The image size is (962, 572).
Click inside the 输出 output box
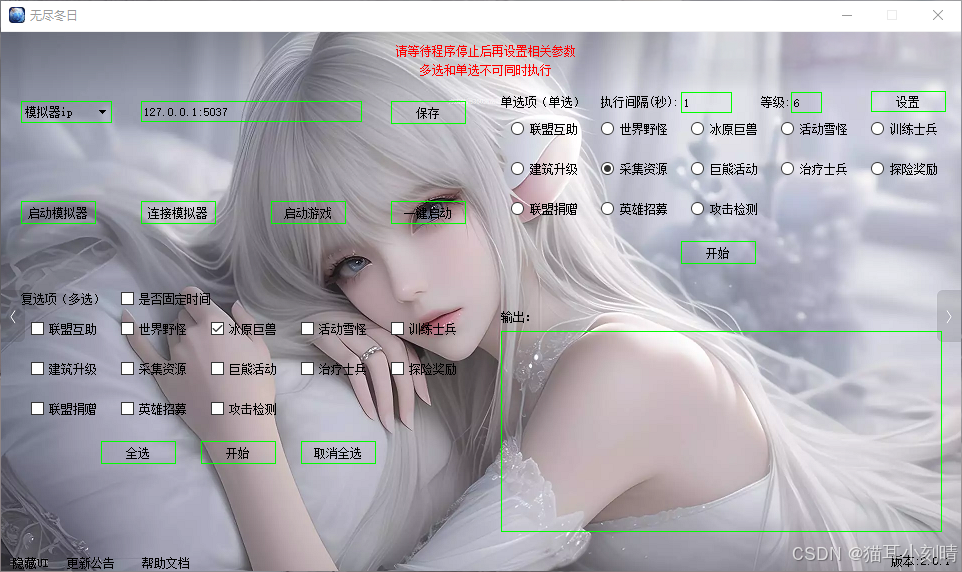721,431
